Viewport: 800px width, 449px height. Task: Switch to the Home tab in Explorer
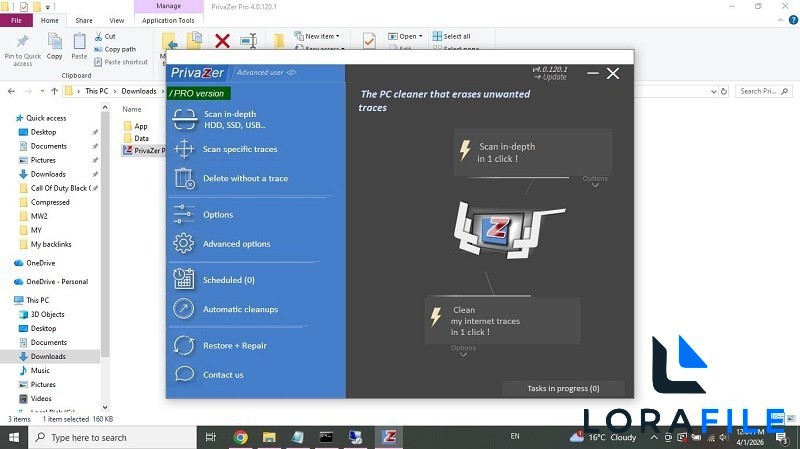pos(49,20)
